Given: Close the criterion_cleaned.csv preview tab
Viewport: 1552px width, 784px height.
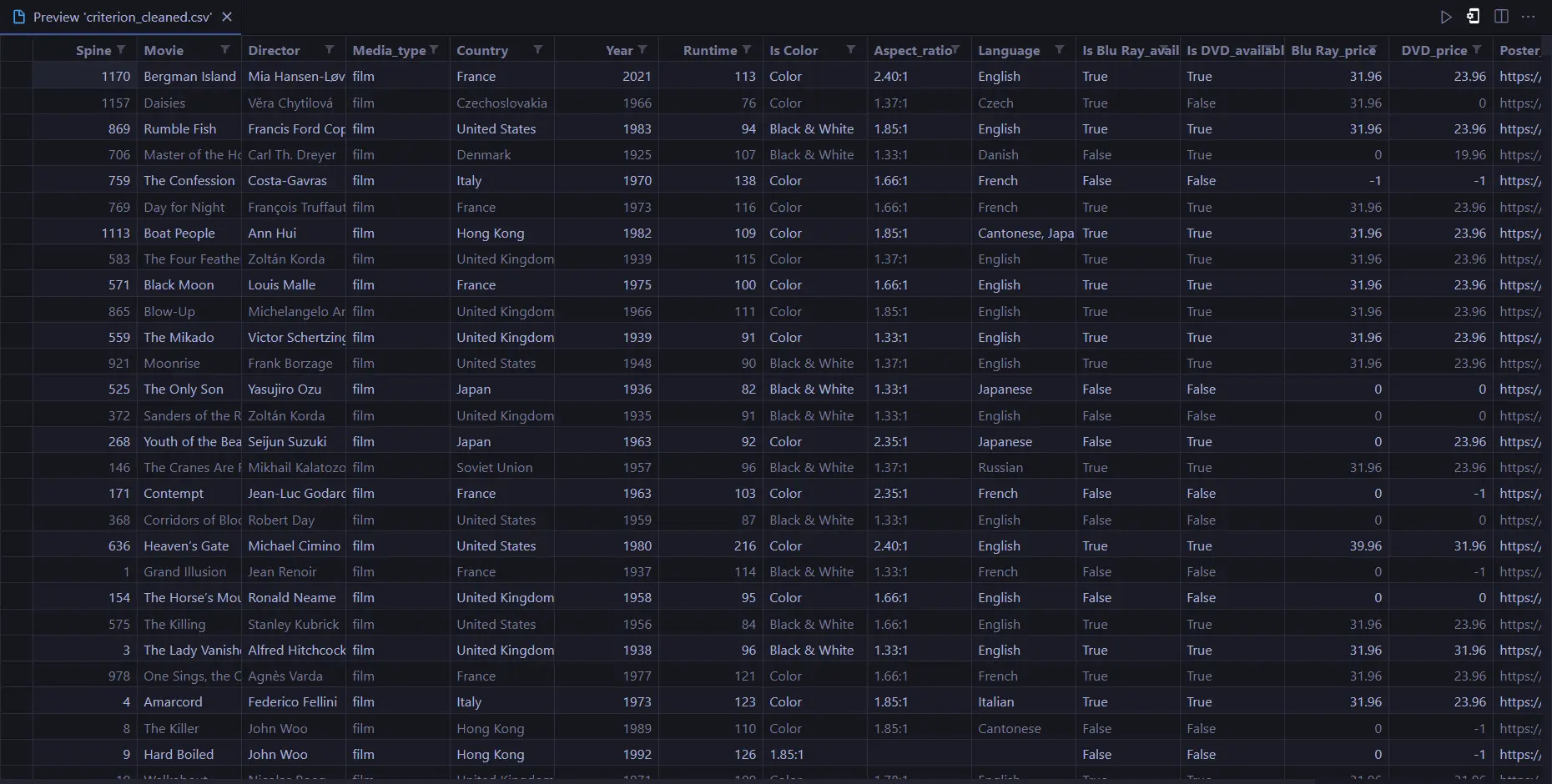Looking at the screenshot, I should [227, 17].
